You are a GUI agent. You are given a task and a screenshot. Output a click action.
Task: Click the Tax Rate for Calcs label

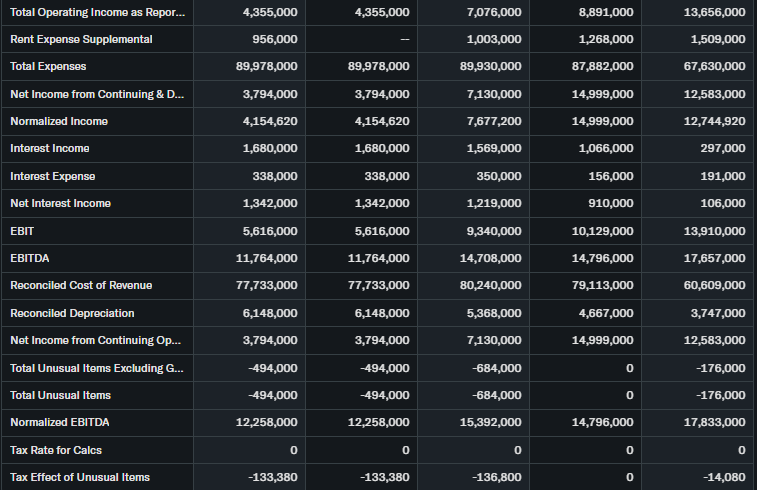tap(56, 450)
